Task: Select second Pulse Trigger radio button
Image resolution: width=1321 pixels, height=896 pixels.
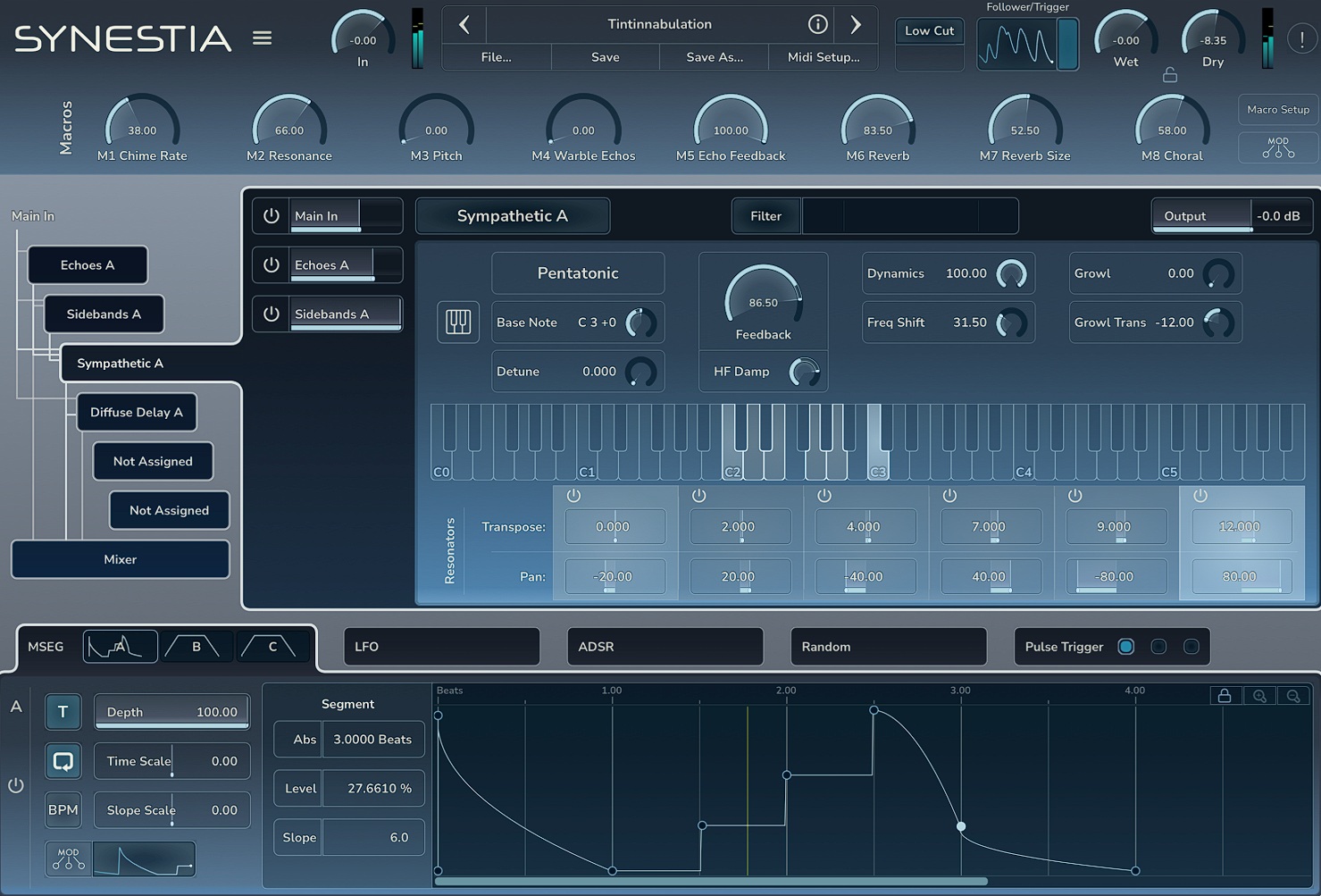Action: [x=1158, y=646]
